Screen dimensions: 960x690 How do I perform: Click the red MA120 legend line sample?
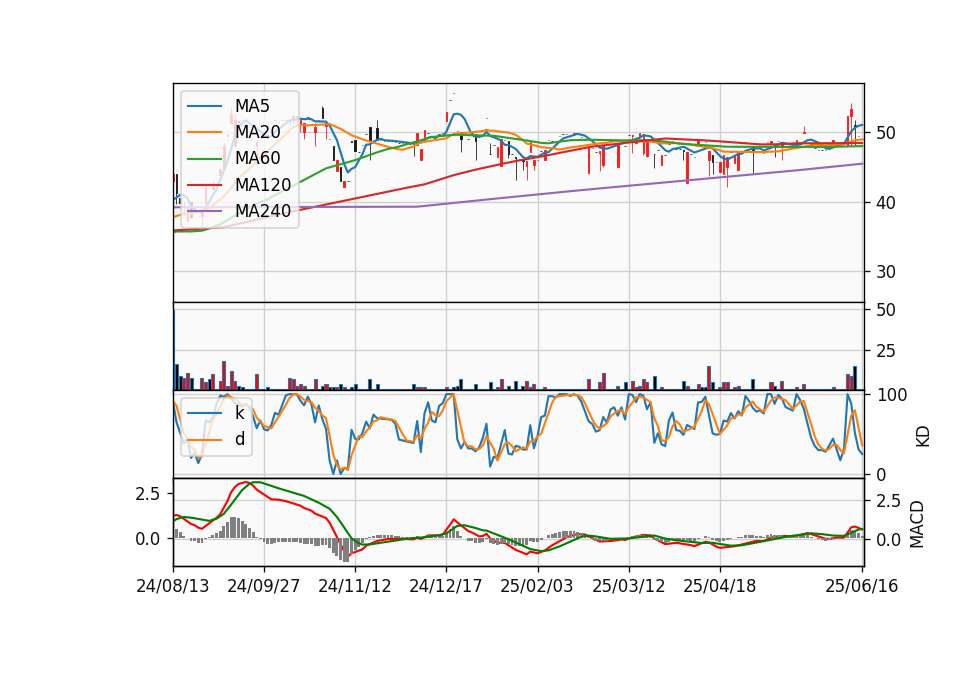204,185
